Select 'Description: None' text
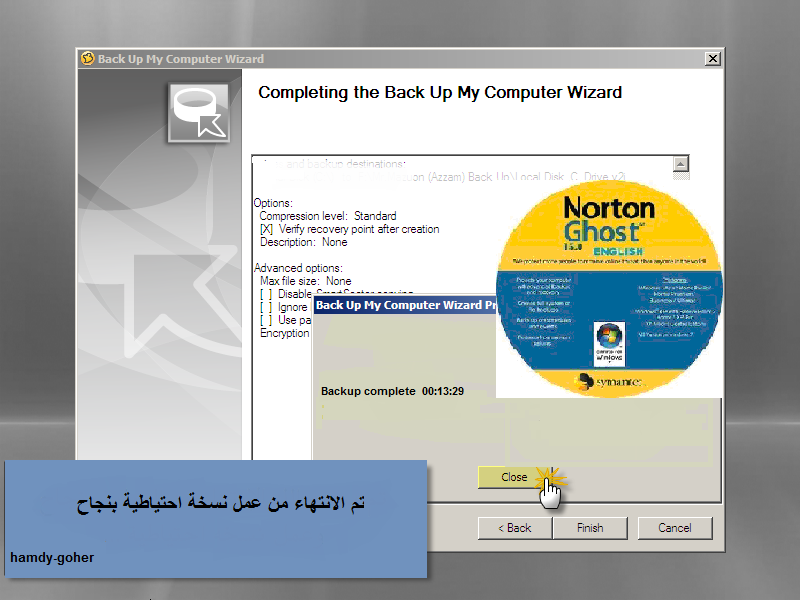 click(x=304, y=242)
